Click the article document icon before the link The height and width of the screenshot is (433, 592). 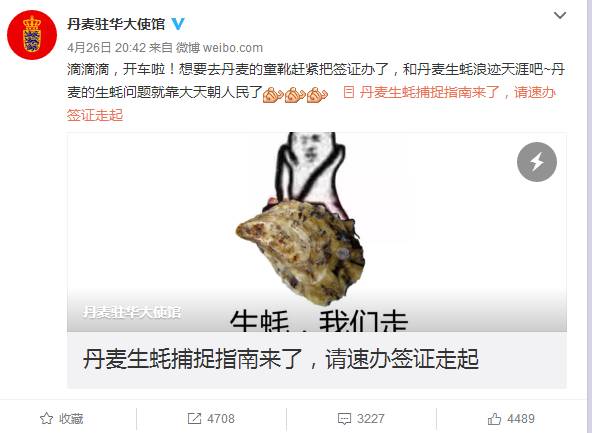point(348,92)
